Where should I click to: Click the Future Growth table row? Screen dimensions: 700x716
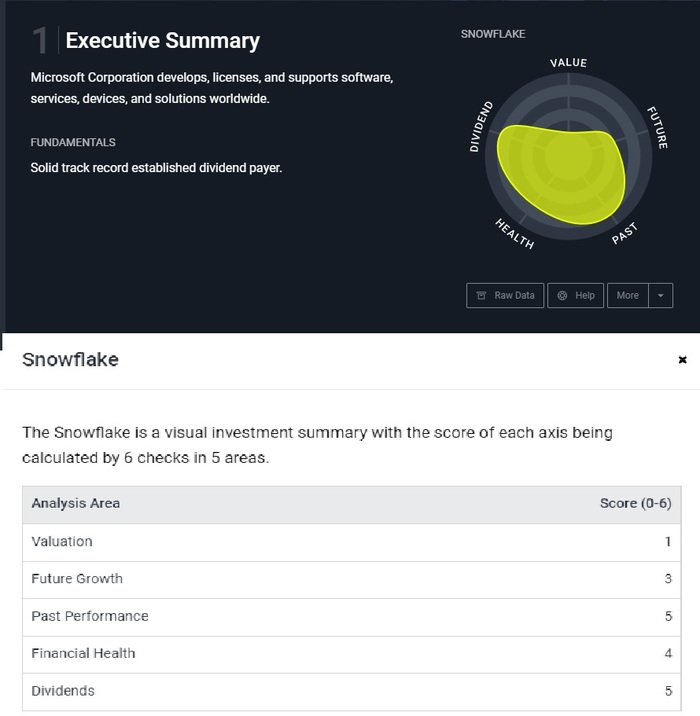point(351,579)
